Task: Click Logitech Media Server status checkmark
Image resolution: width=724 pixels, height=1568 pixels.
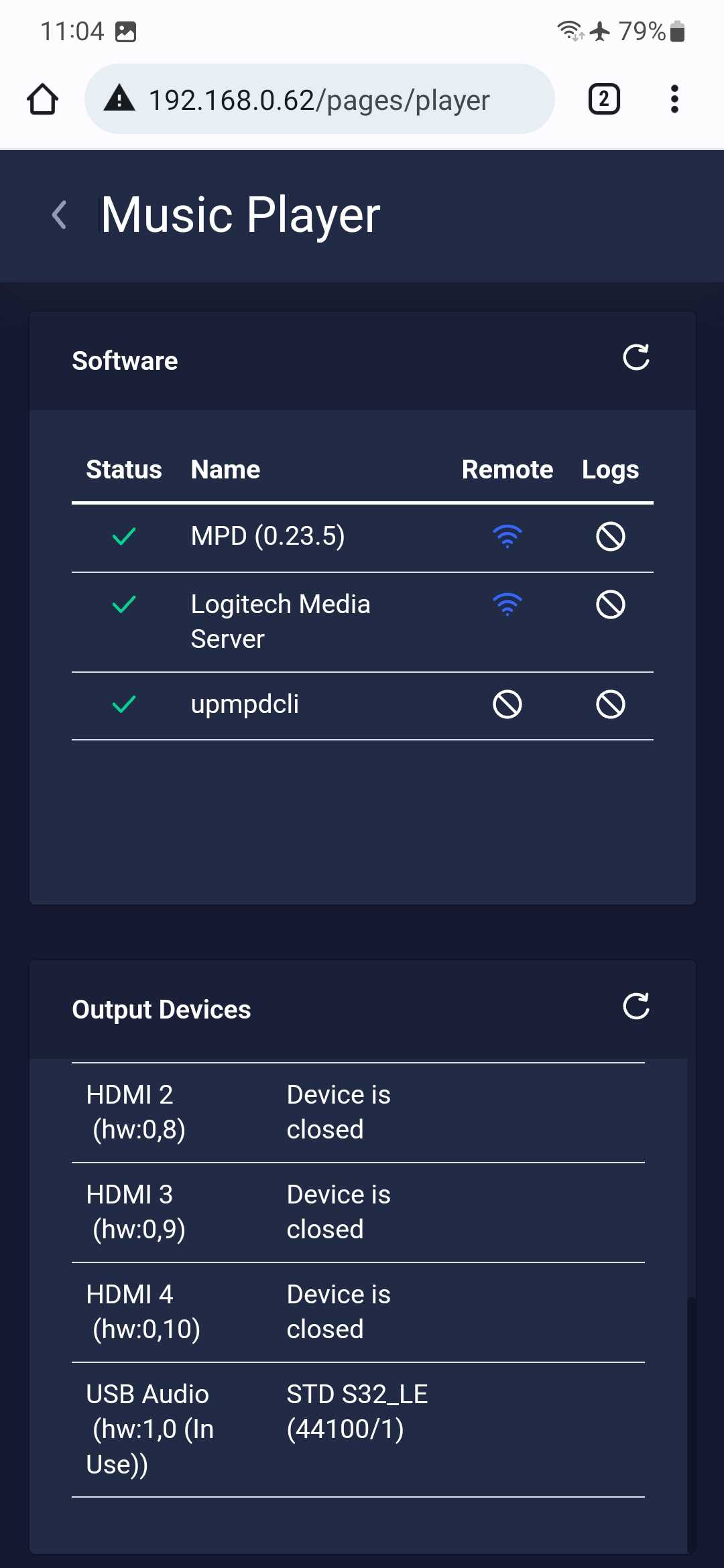Action: click(124, 605)
